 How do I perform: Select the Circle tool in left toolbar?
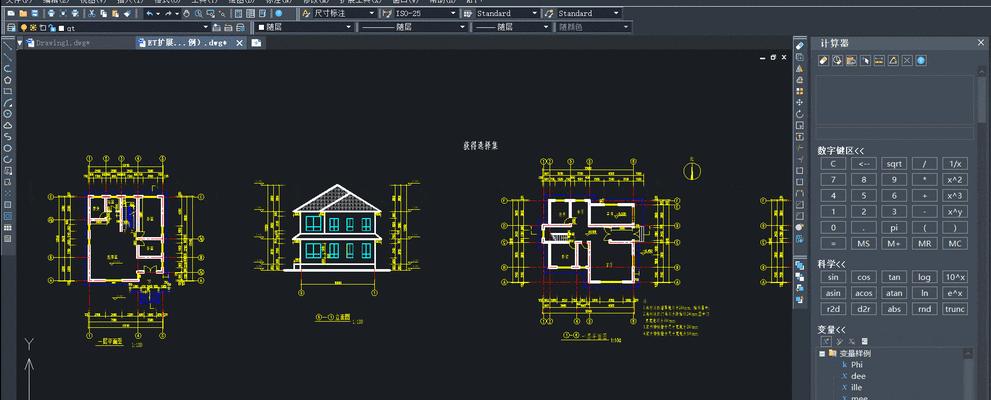[x=8, y=113]
